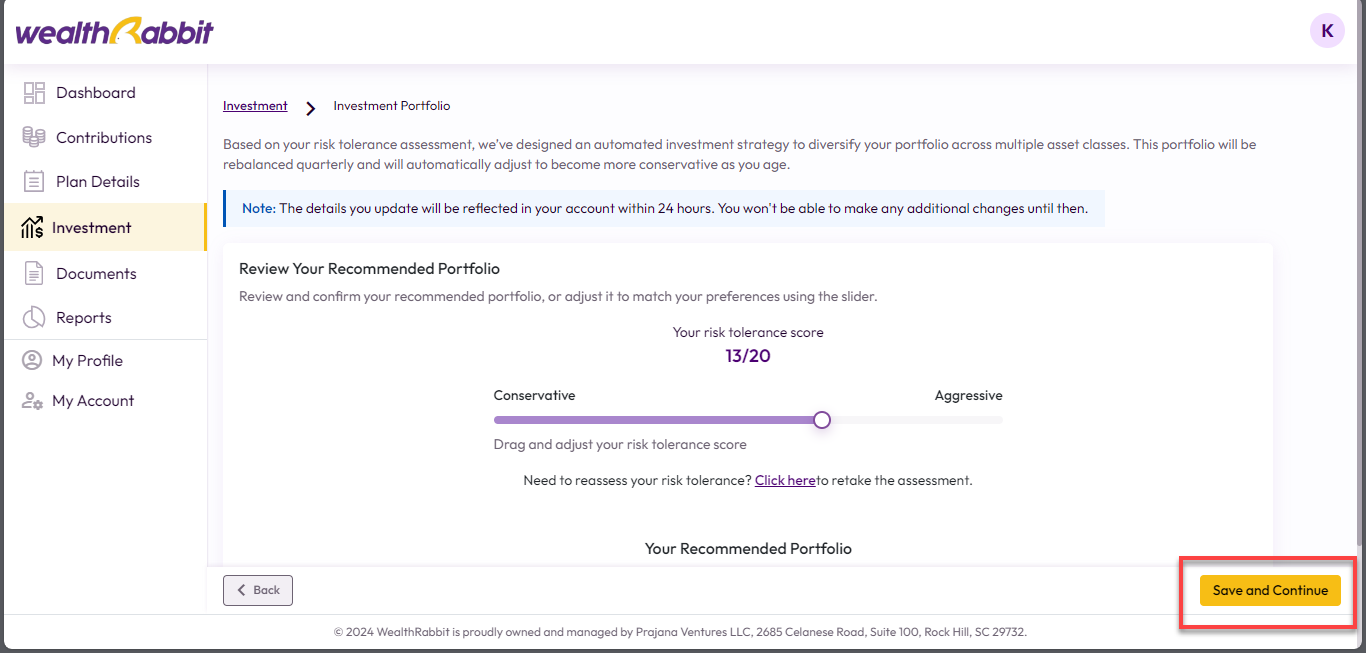
Task: Go to Investment via breadcrumb link
Action: click(255, 106)
